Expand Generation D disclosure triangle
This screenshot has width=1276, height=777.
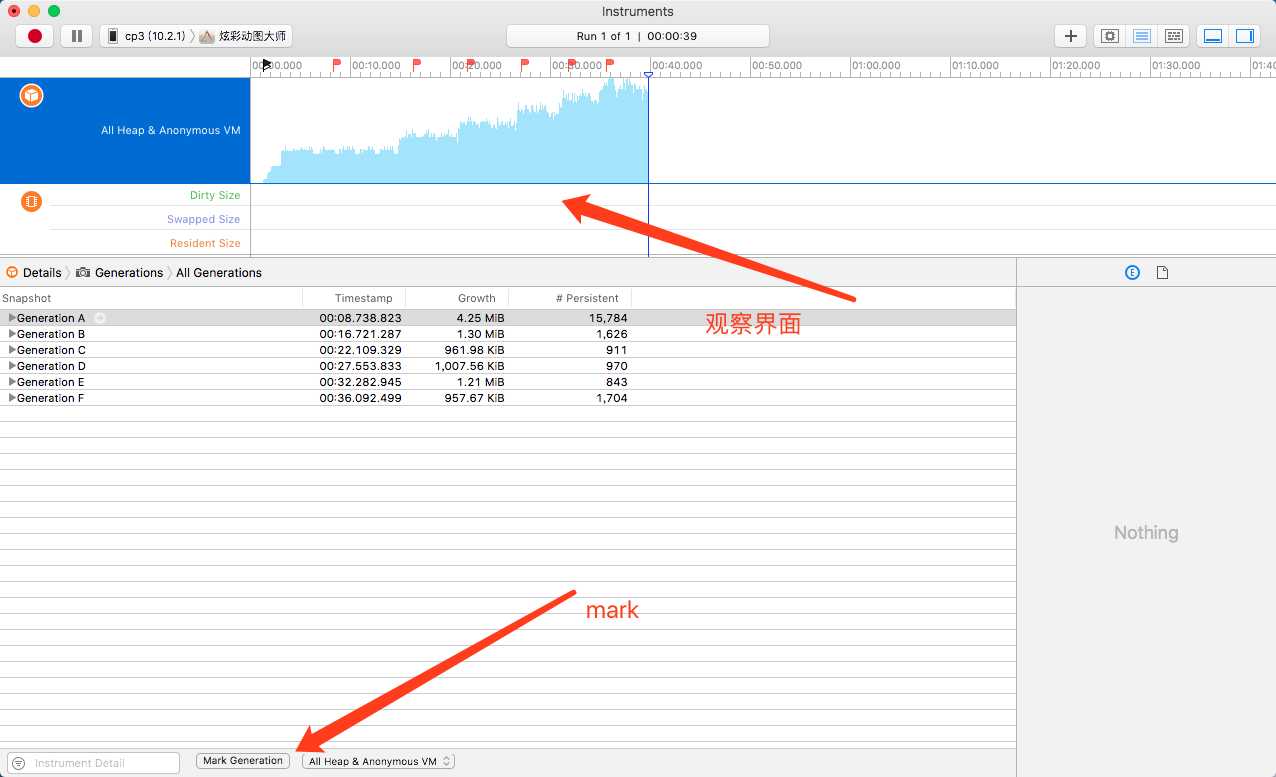(x=12, y=366)
